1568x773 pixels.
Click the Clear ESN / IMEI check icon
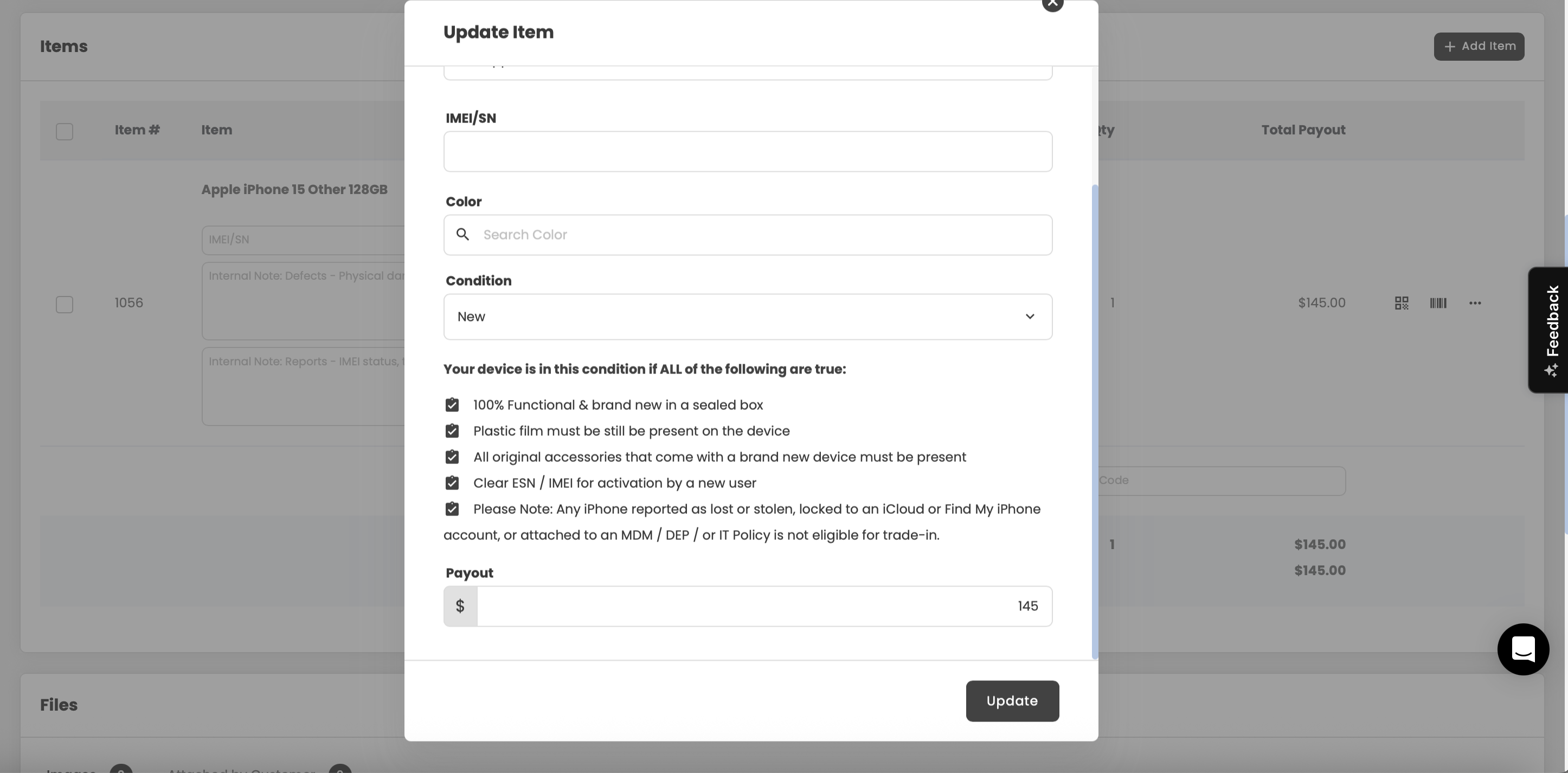coord(452,482)
